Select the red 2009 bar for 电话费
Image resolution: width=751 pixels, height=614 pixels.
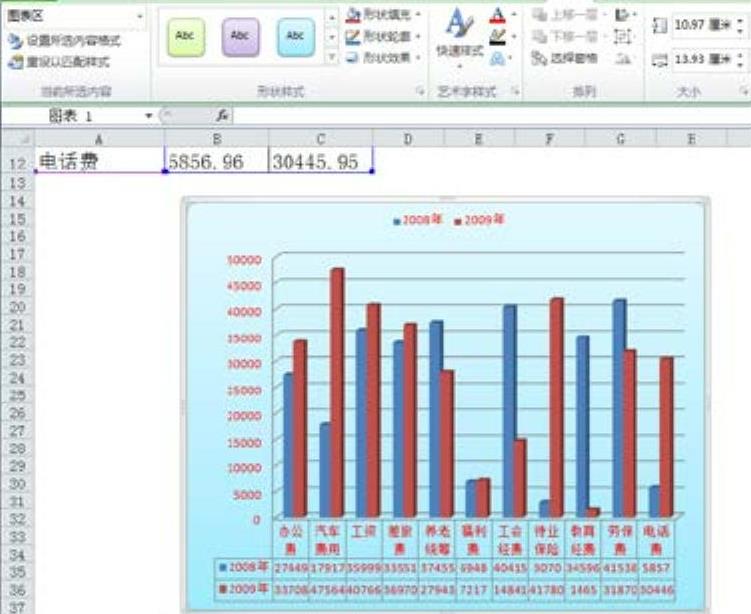pyautogui.click(x=667, y=437)
